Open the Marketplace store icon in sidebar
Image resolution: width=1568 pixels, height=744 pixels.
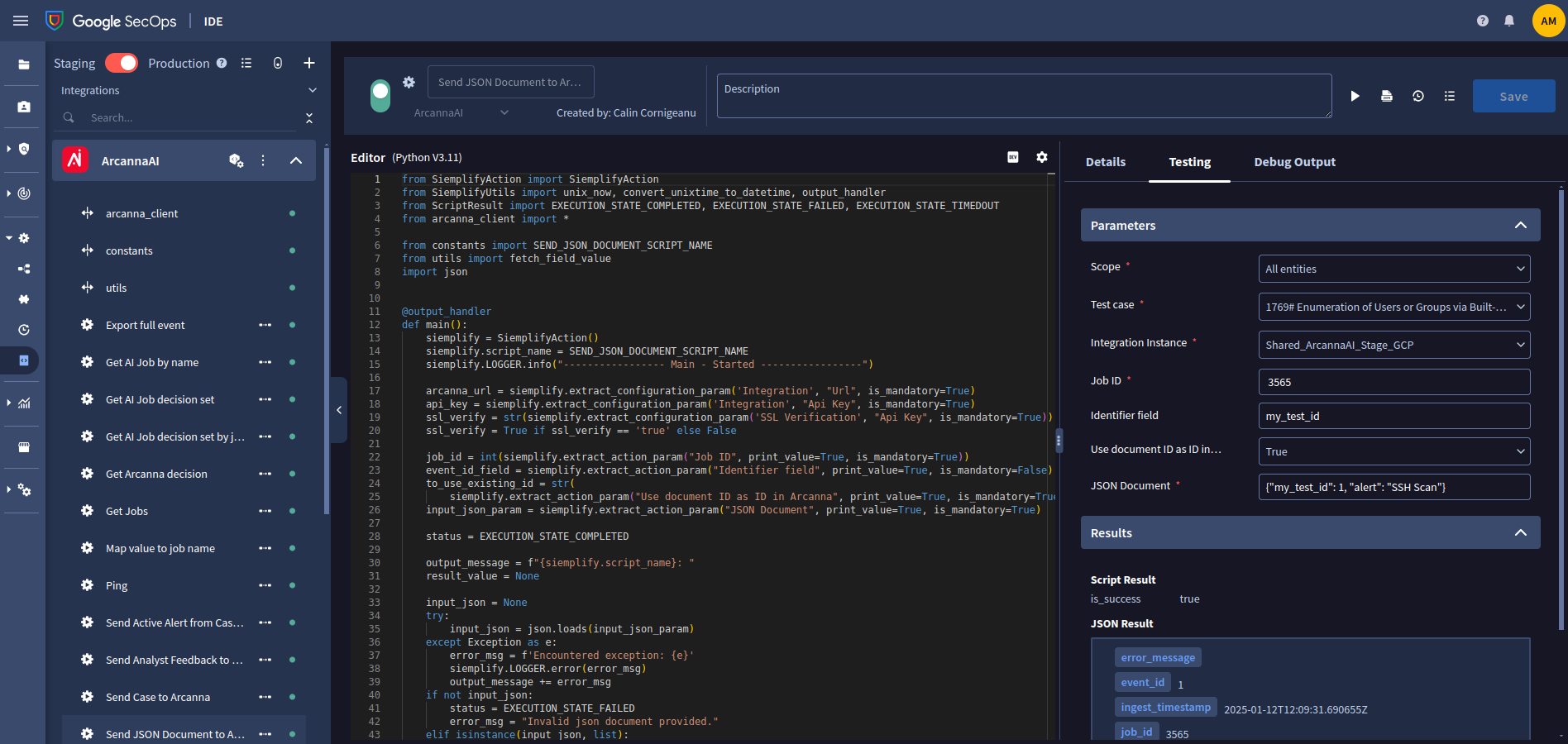(24, 447)
